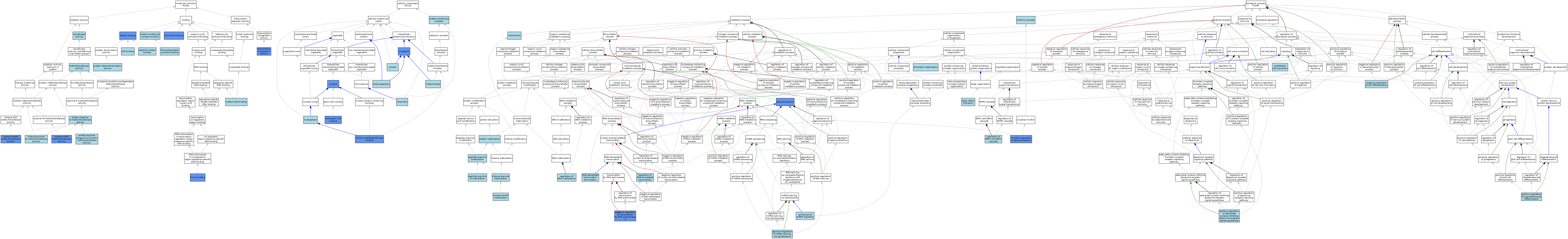
Task: Click the 'Golgi ribbon formation' node
Action: coord(968,102)
